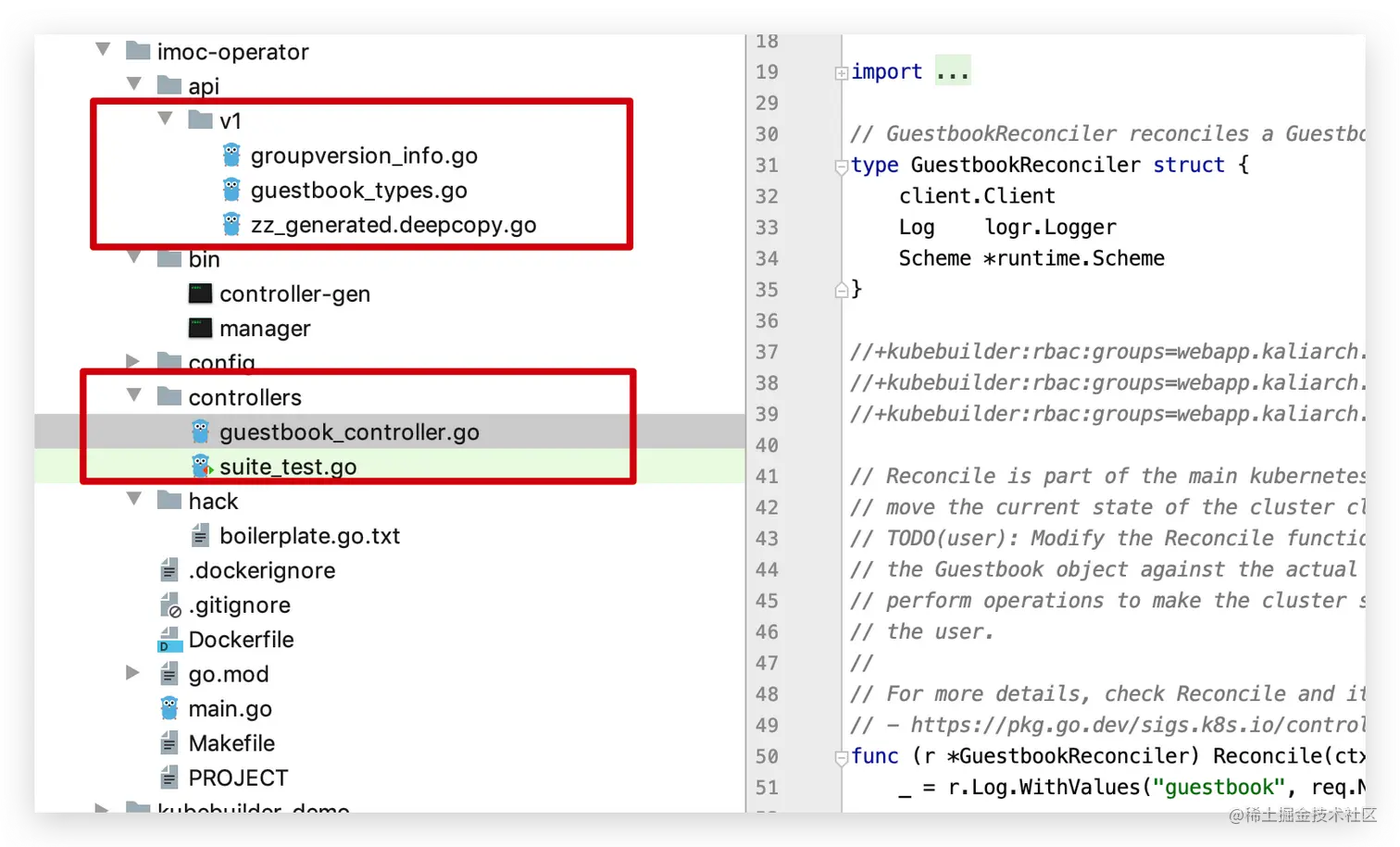This screenshot has height=847, width=1400.
Task: Open the go.mod file
Action: 229,674
